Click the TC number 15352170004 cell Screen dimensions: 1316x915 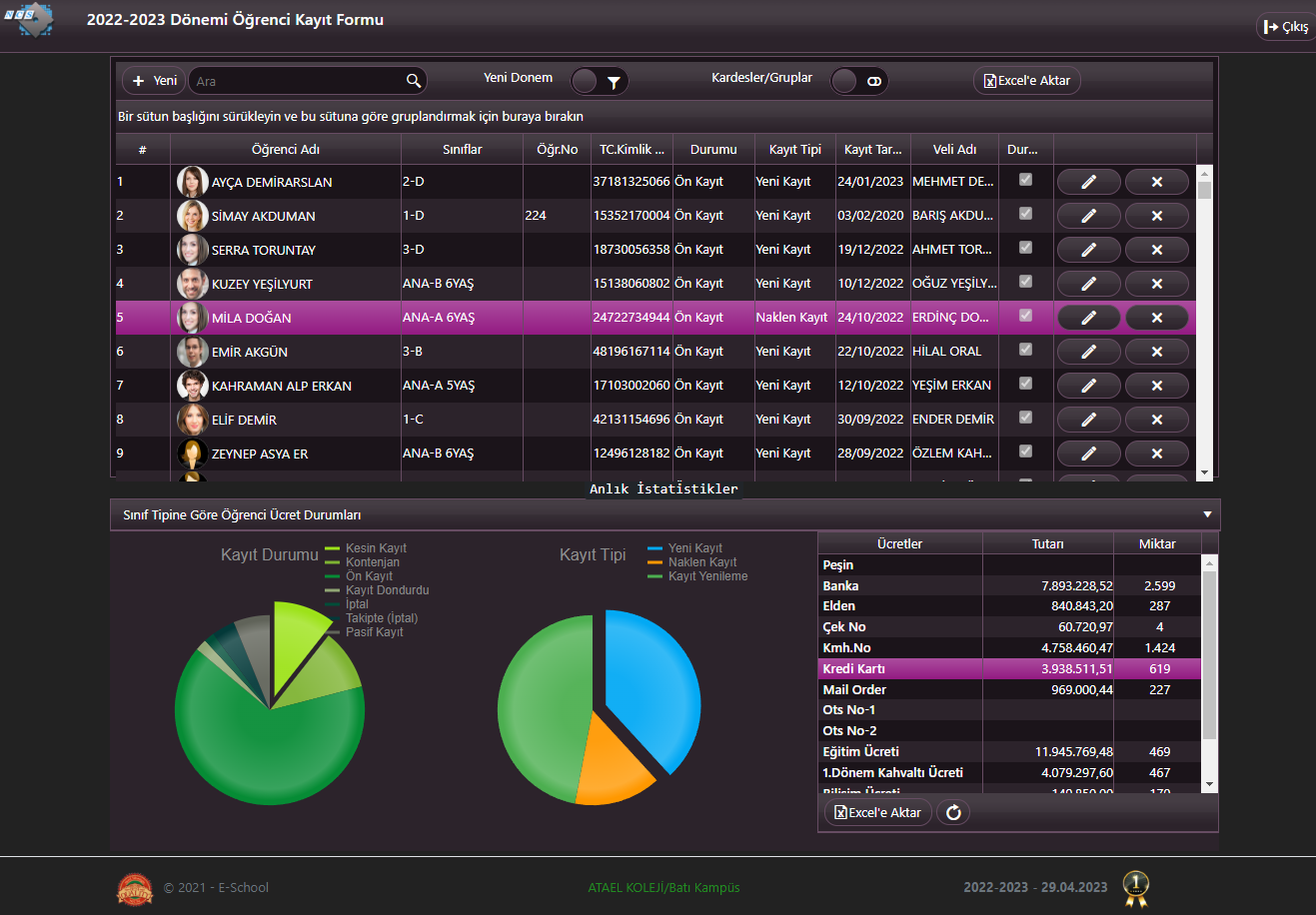(x=632, y=216)
